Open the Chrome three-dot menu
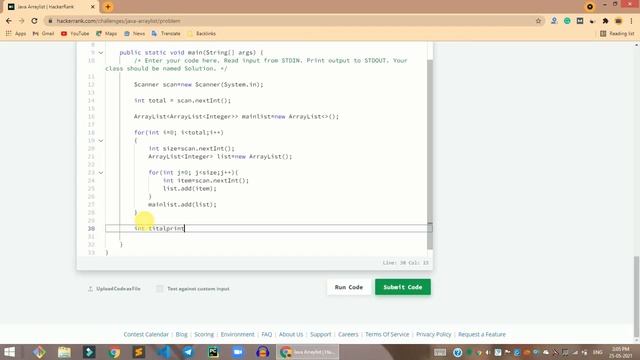The width and height of the screenshot is (640, 360). (631, 21)
